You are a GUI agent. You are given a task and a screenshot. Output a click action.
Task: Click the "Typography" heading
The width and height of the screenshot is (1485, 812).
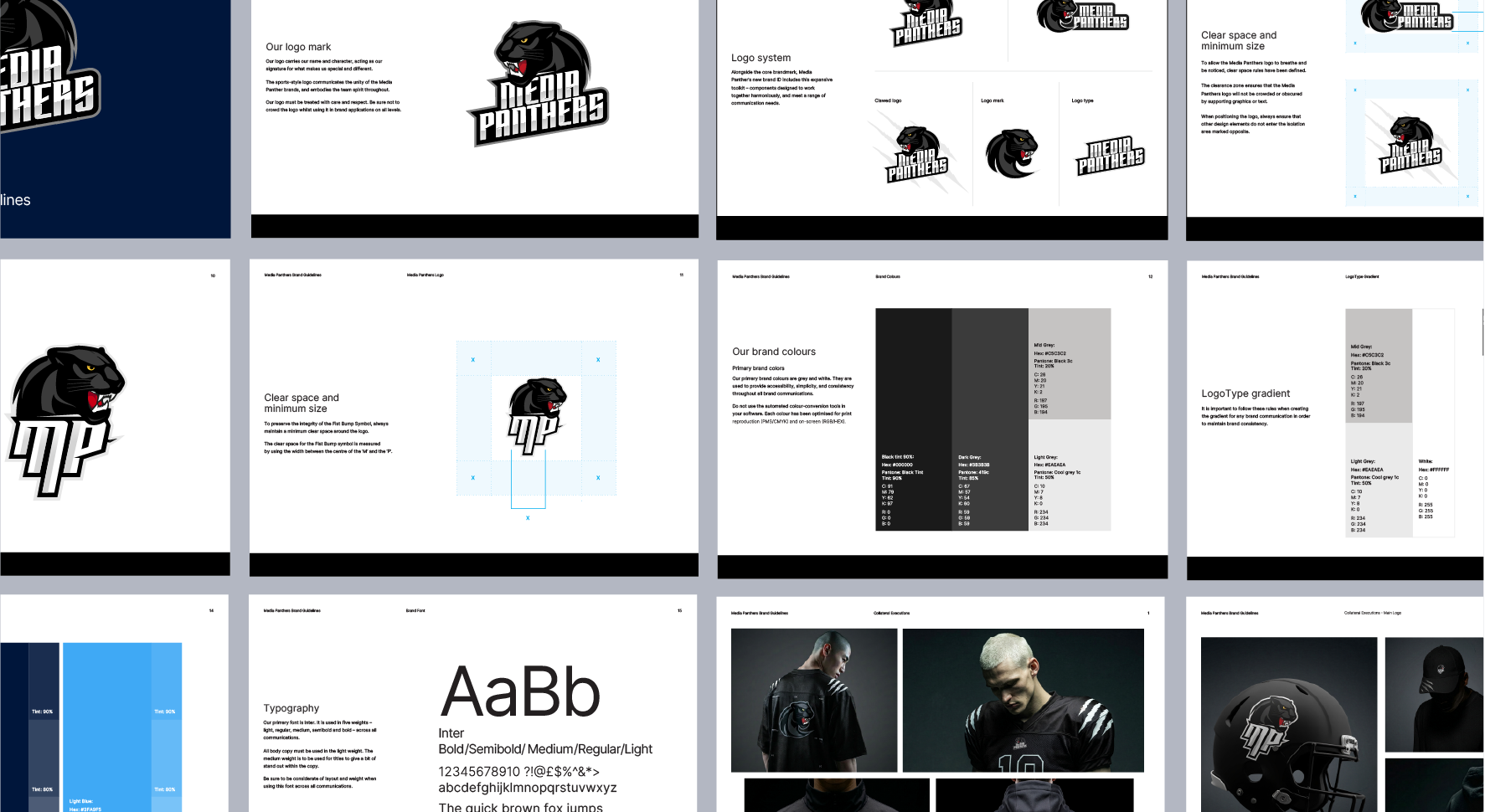click(x=291, y=708)
